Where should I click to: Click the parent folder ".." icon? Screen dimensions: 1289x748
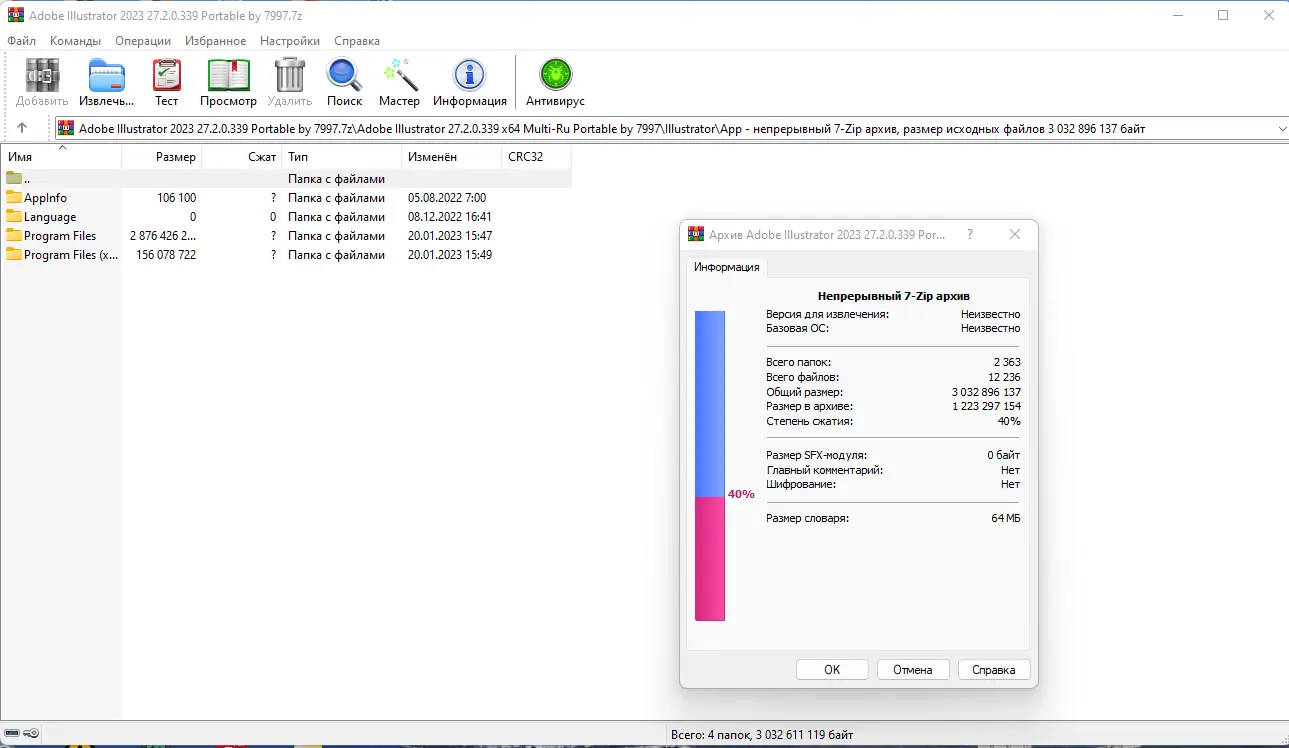click(14, 179)
